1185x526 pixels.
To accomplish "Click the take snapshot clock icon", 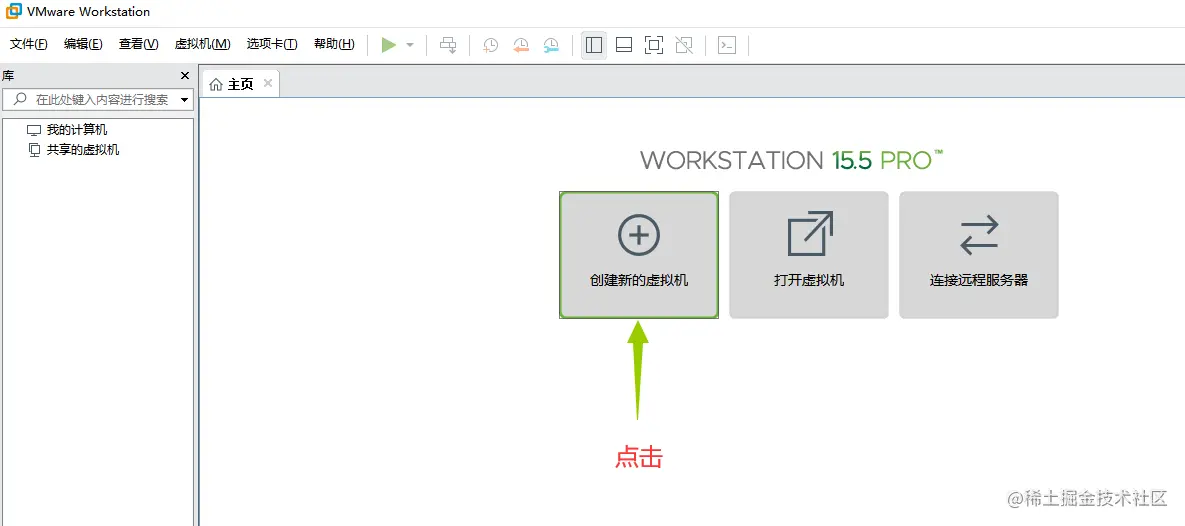I will pyautogui.click(x=490, y=45).
